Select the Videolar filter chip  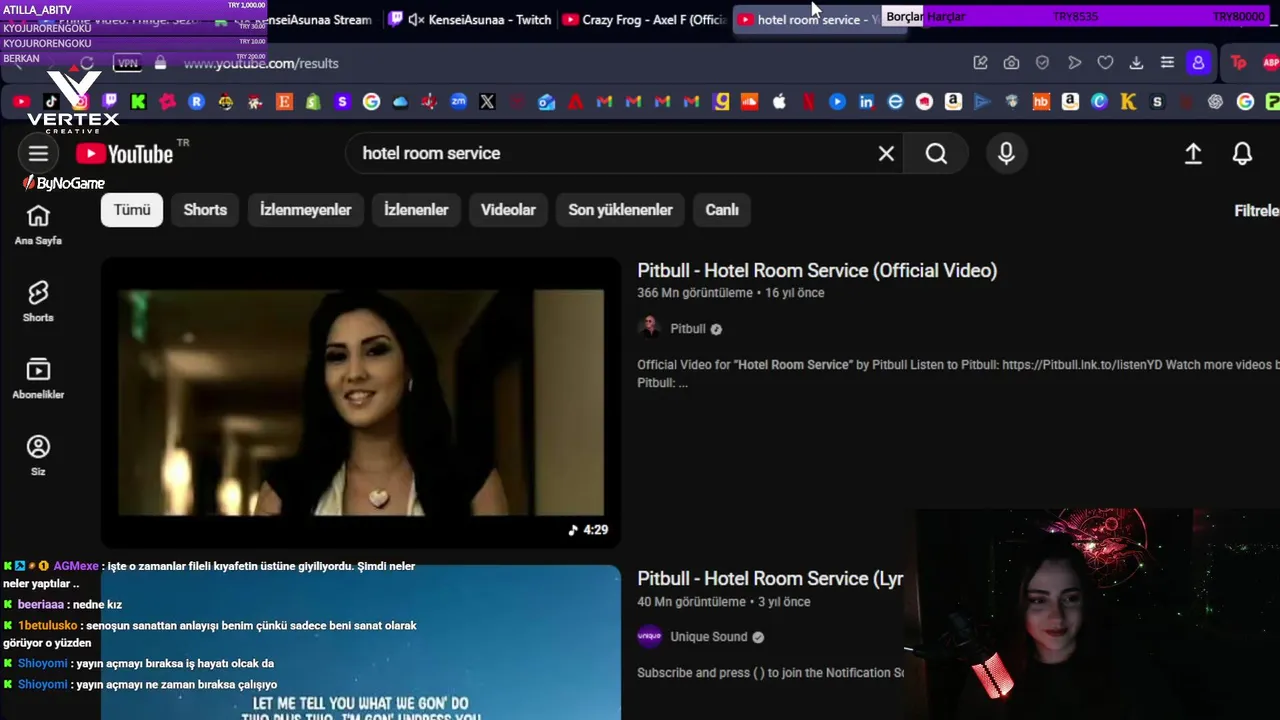(508, 210)
